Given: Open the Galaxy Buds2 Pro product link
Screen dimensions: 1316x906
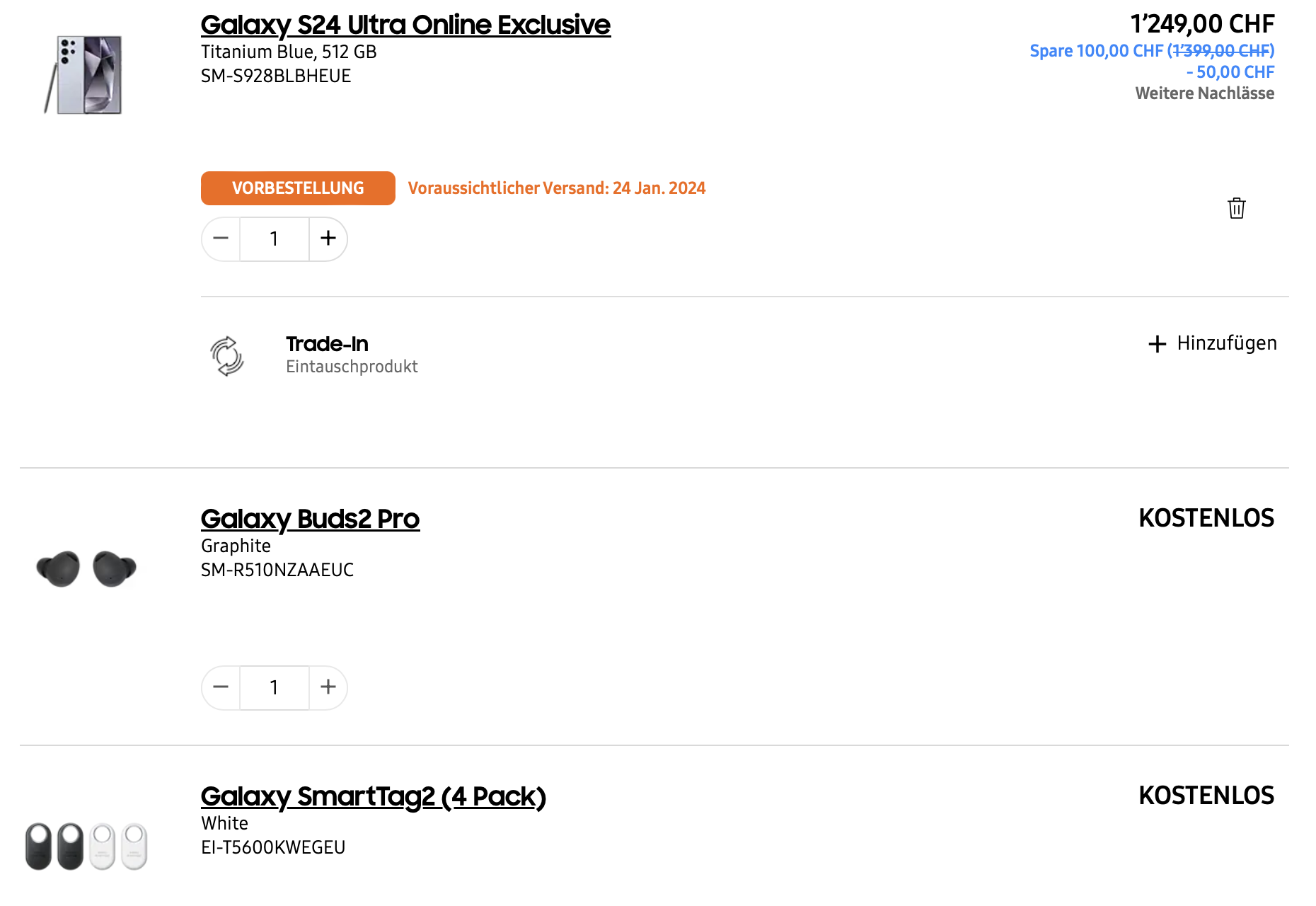Looking at the screenshot, I should [310, 519].
